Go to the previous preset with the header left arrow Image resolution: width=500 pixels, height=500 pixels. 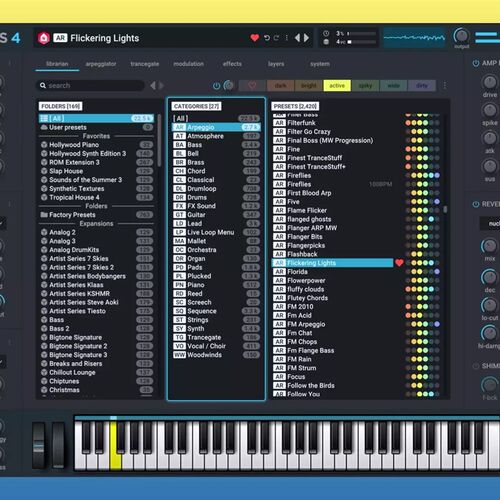tap(297, 38)
